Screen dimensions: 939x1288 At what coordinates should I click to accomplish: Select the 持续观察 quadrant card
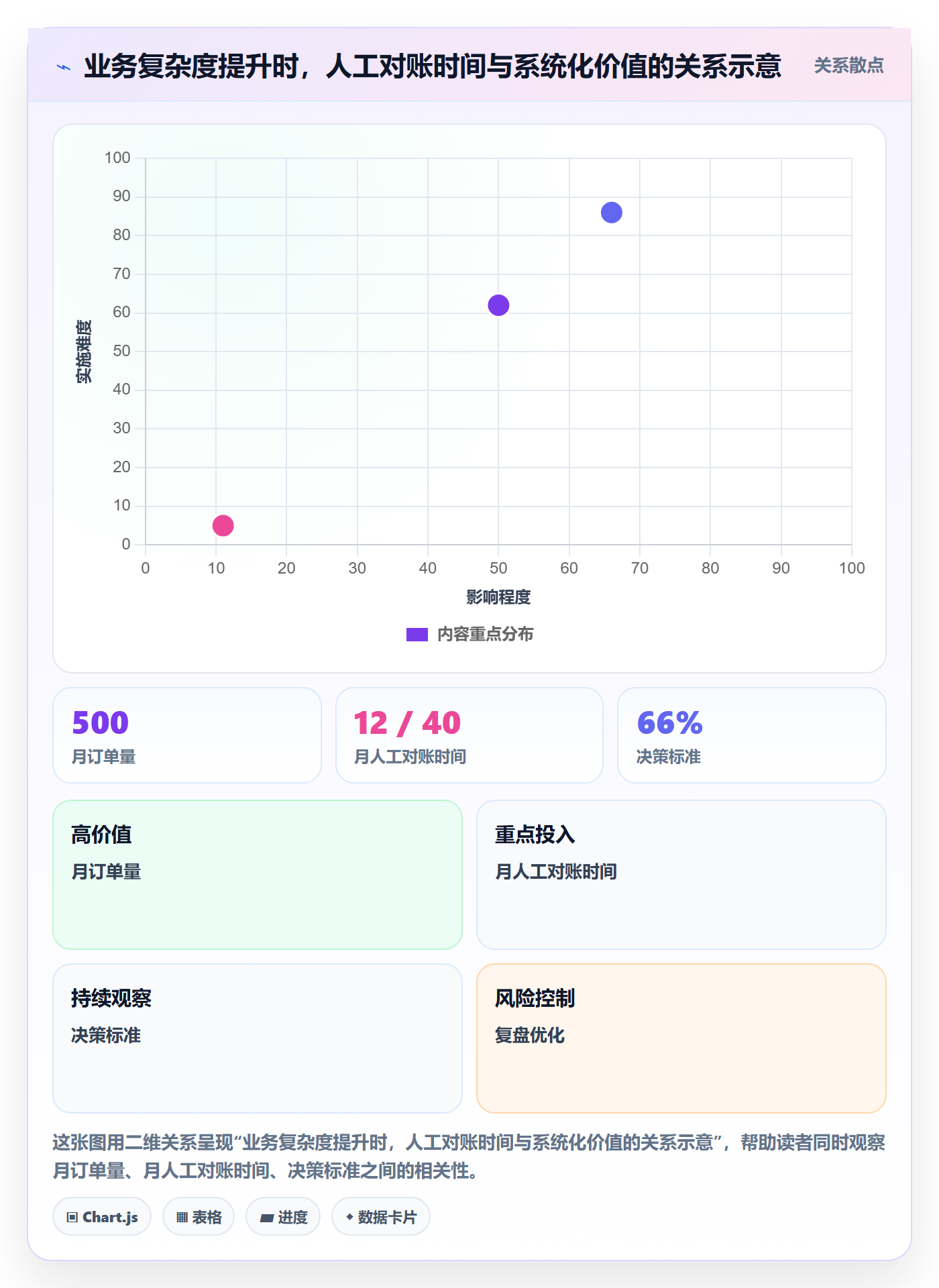click(258, 1038)
